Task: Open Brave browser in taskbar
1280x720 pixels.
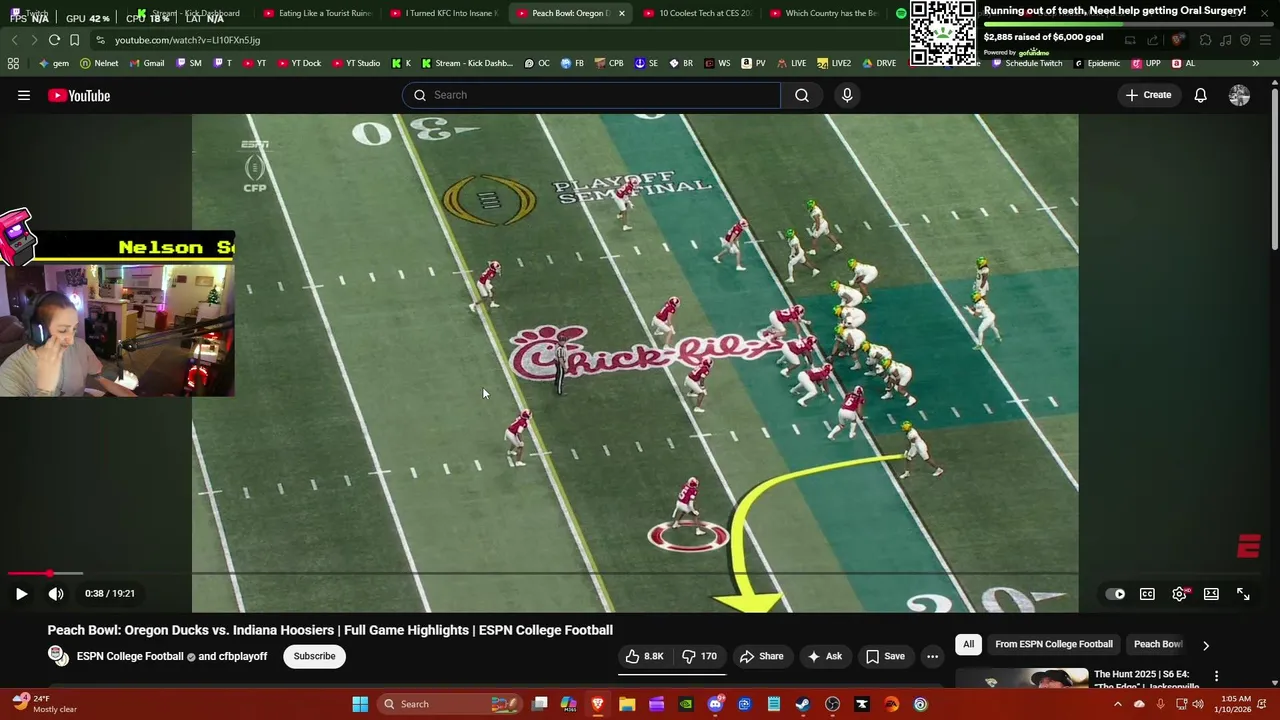Action: [x=597, y=704]
